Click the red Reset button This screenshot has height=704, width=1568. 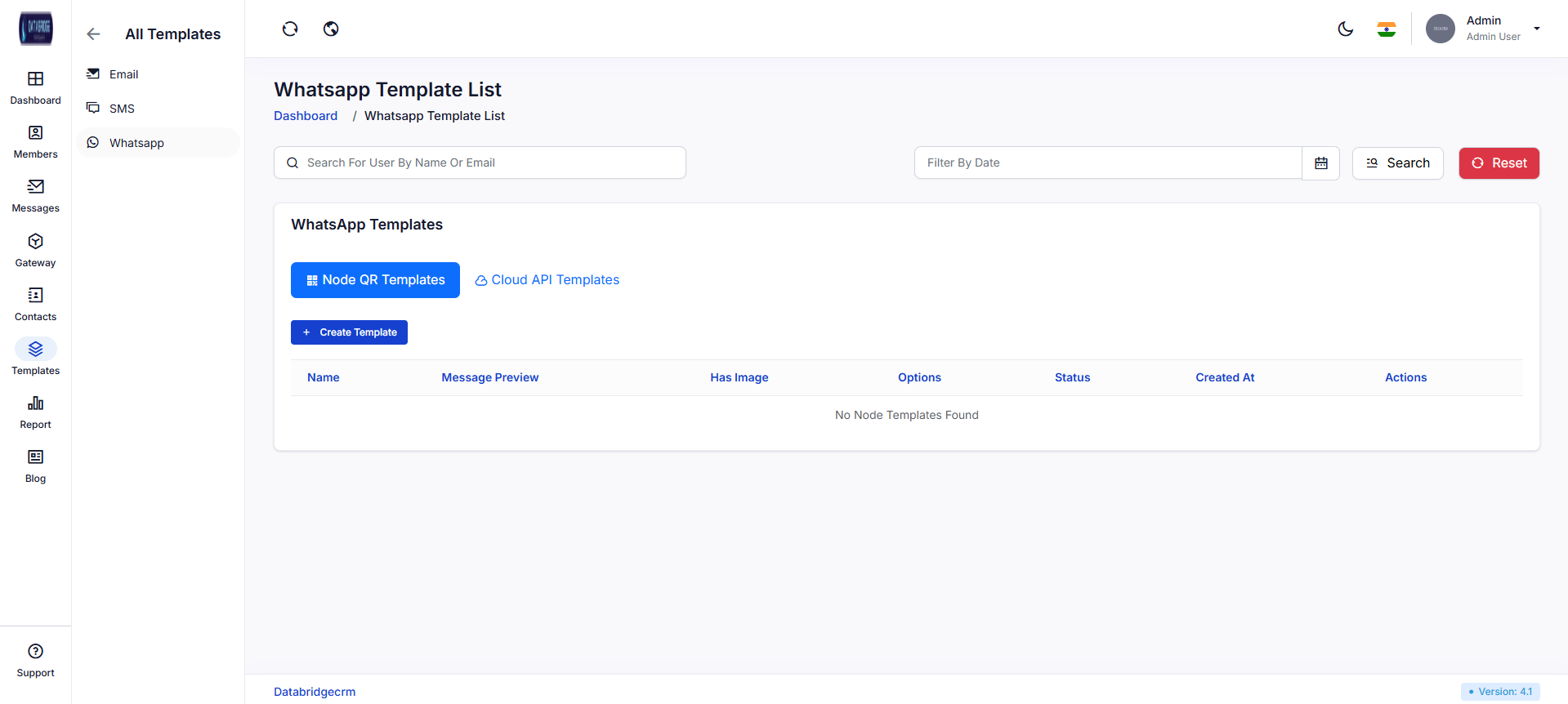click(x=1499, y=163)
